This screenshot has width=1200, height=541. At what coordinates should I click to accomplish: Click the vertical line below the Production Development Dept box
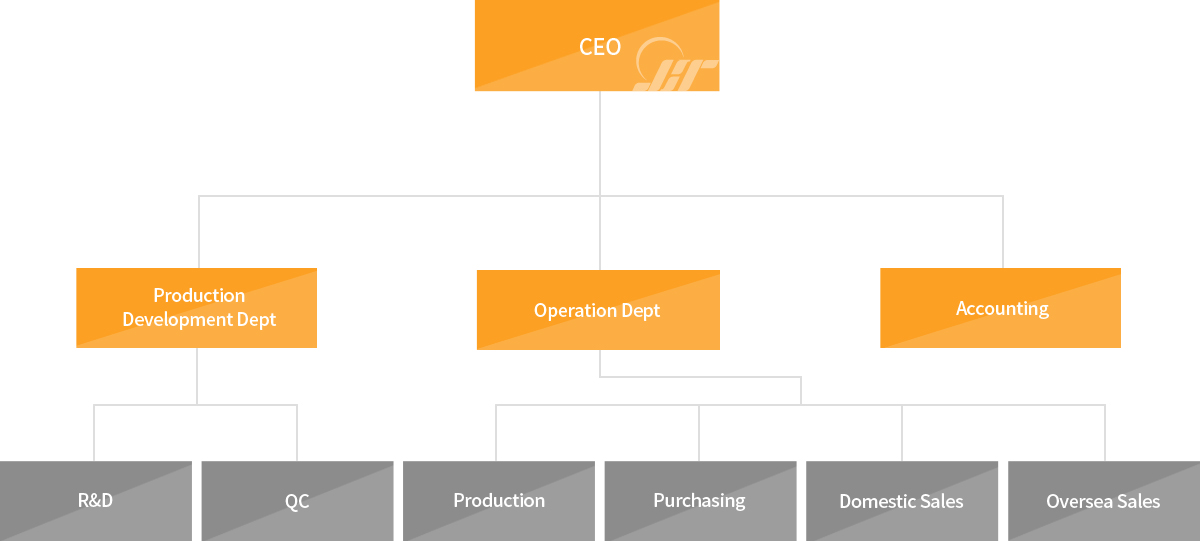coord(197,376)
